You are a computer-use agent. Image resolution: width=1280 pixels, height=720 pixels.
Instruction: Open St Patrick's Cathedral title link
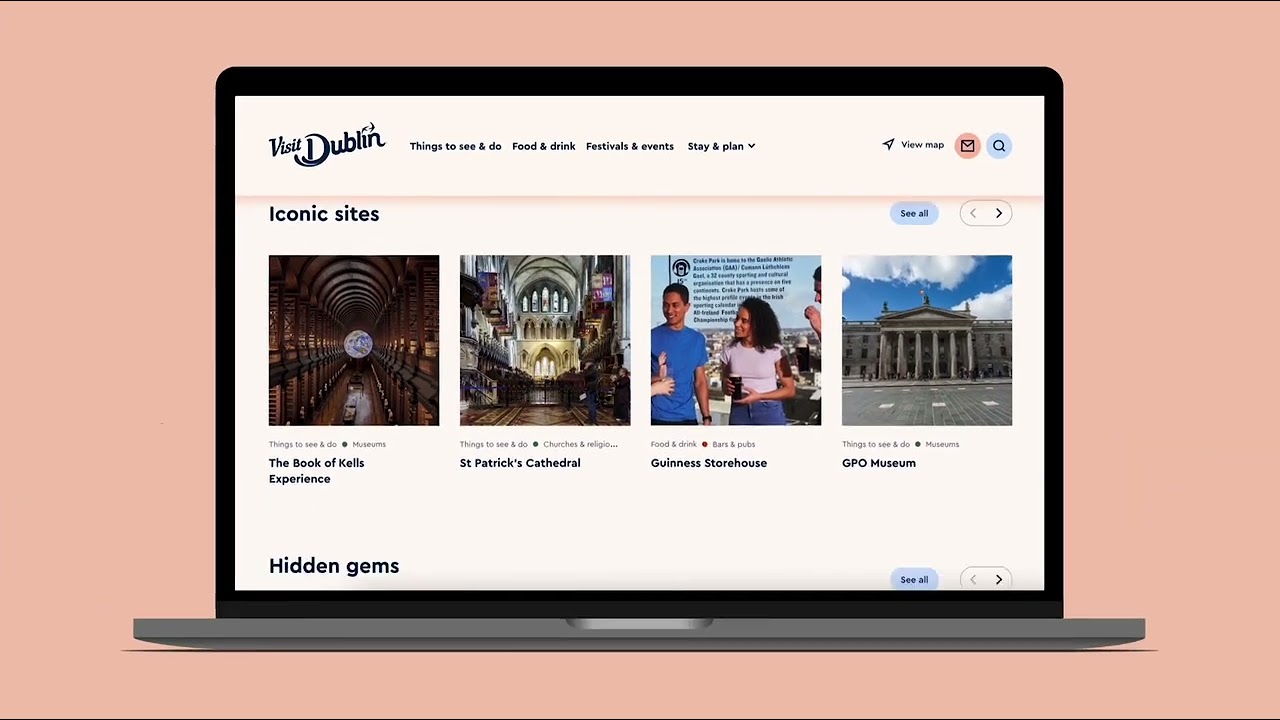click(520, 463)
